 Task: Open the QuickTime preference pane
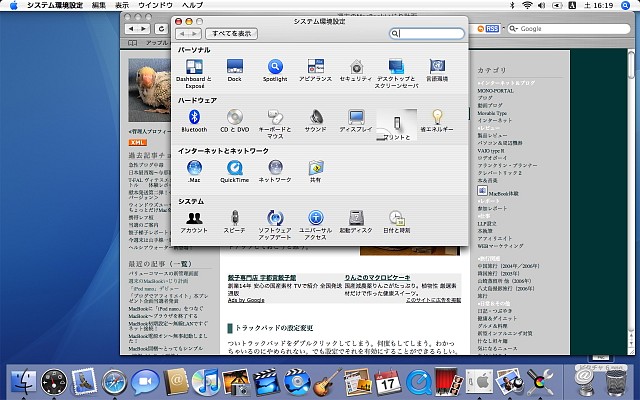[234, 168]
